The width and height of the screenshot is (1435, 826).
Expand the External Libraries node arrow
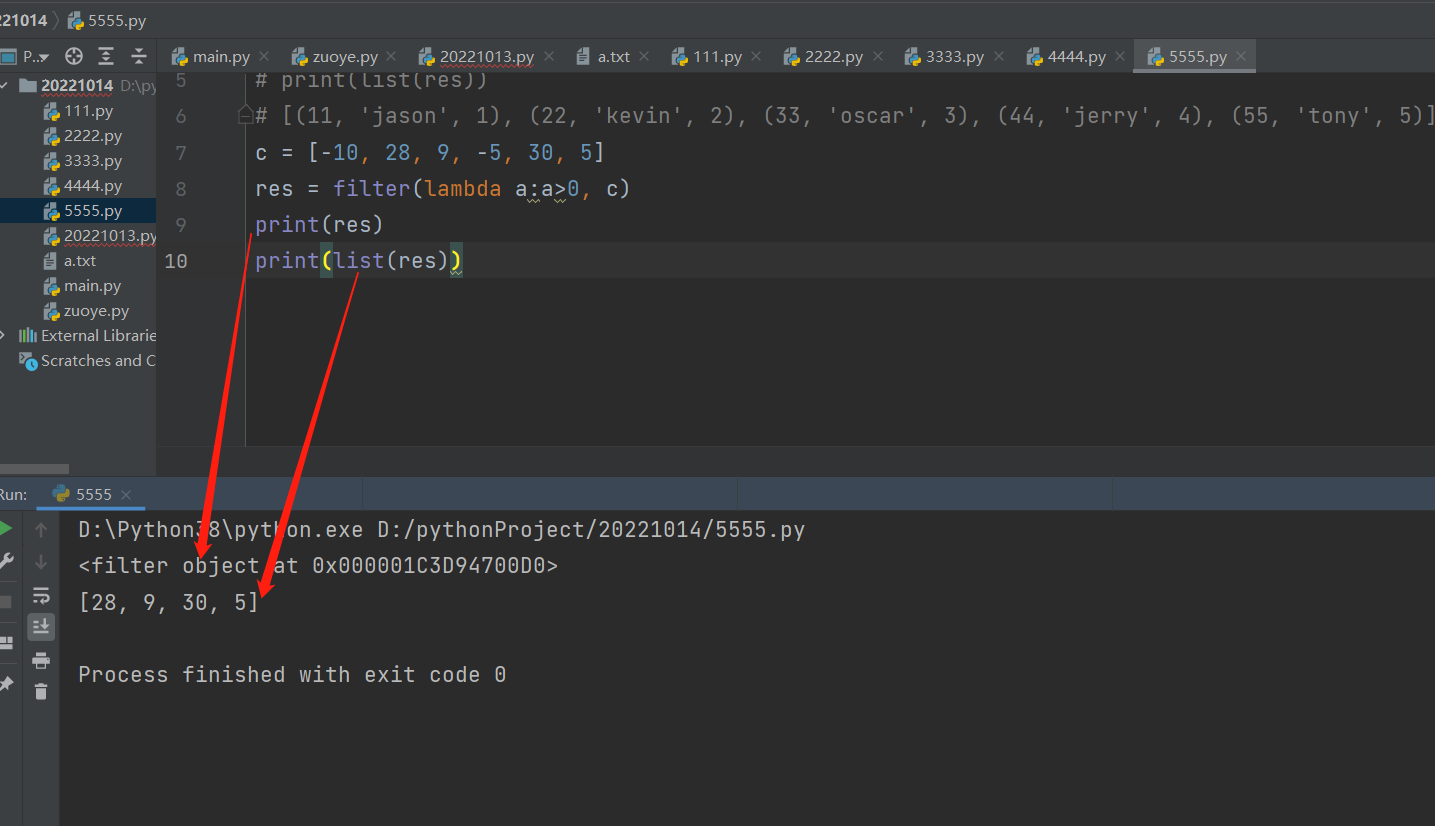[5, 335]
